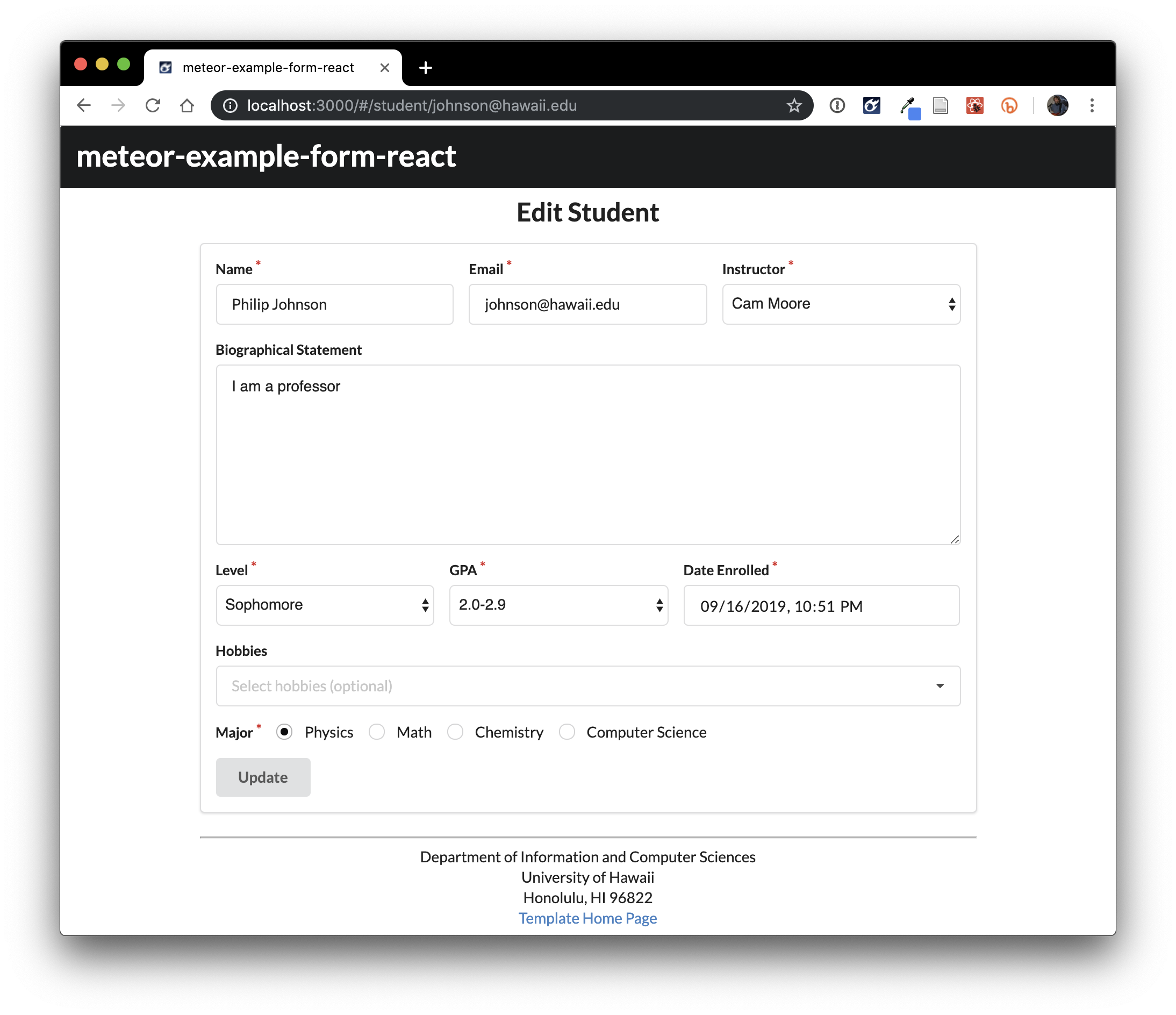
Task: Click the picked-color blue swatch on ColorZilla
Action: click(x=914, y=113)
